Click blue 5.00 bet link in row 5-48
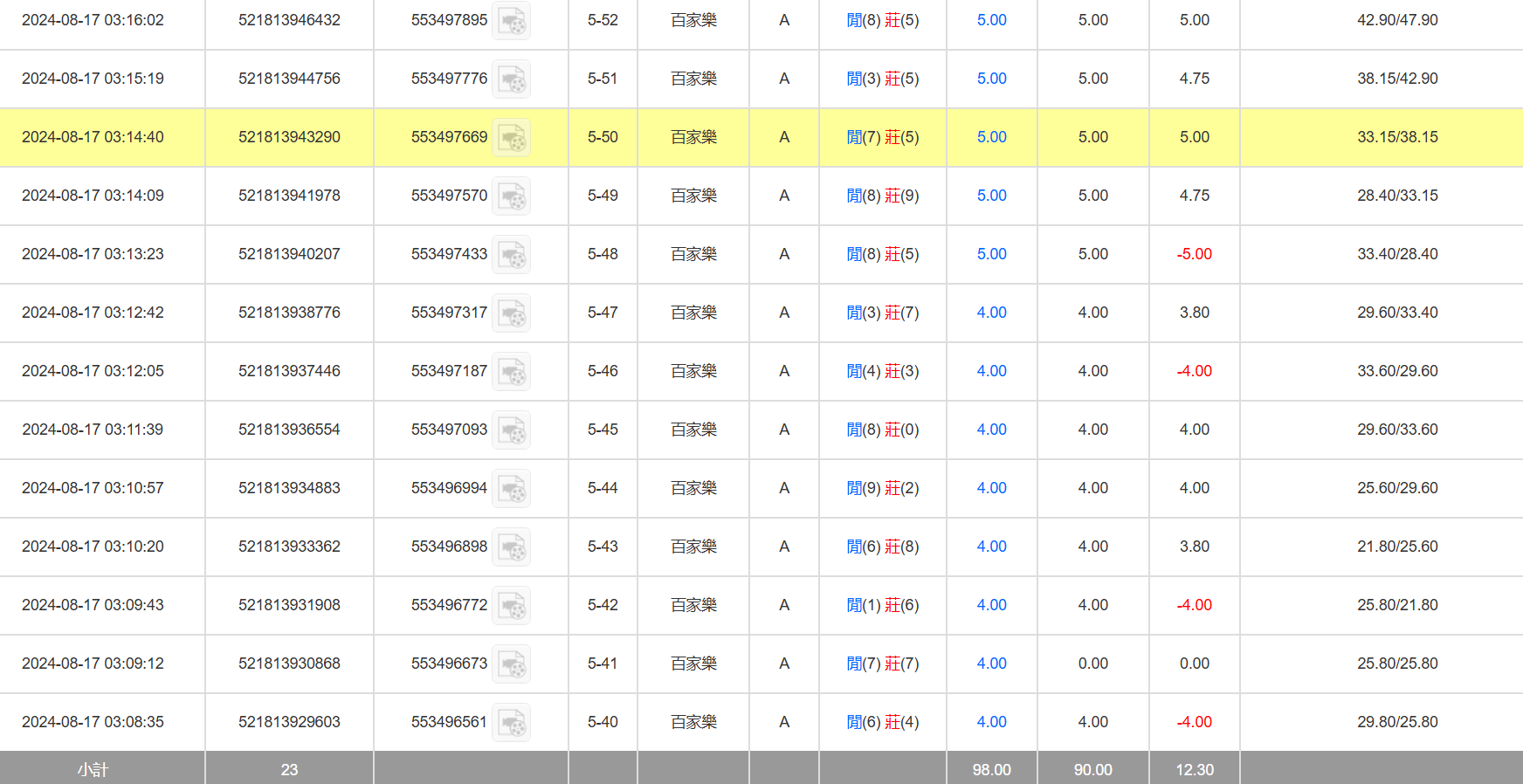This screenshot has height=784, width=1523. point(991,254)
